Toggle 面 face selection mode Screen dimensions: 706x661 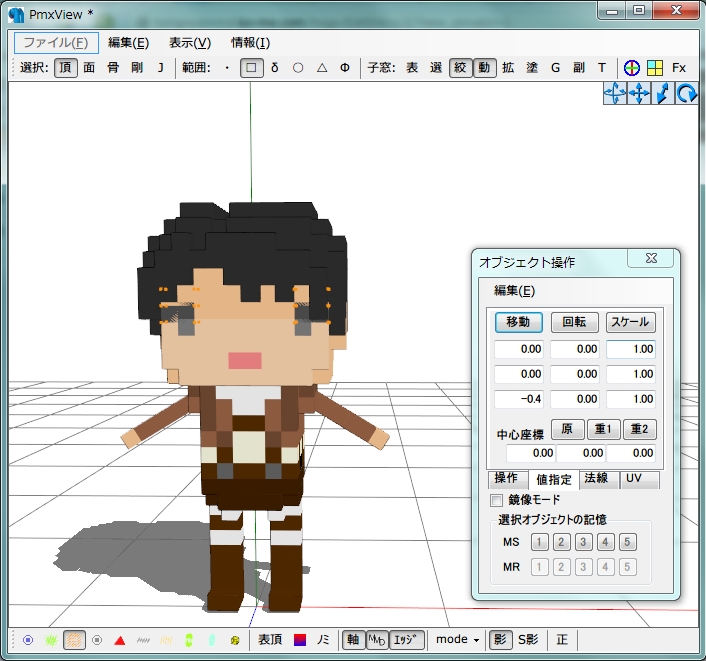tap(89, 68)
